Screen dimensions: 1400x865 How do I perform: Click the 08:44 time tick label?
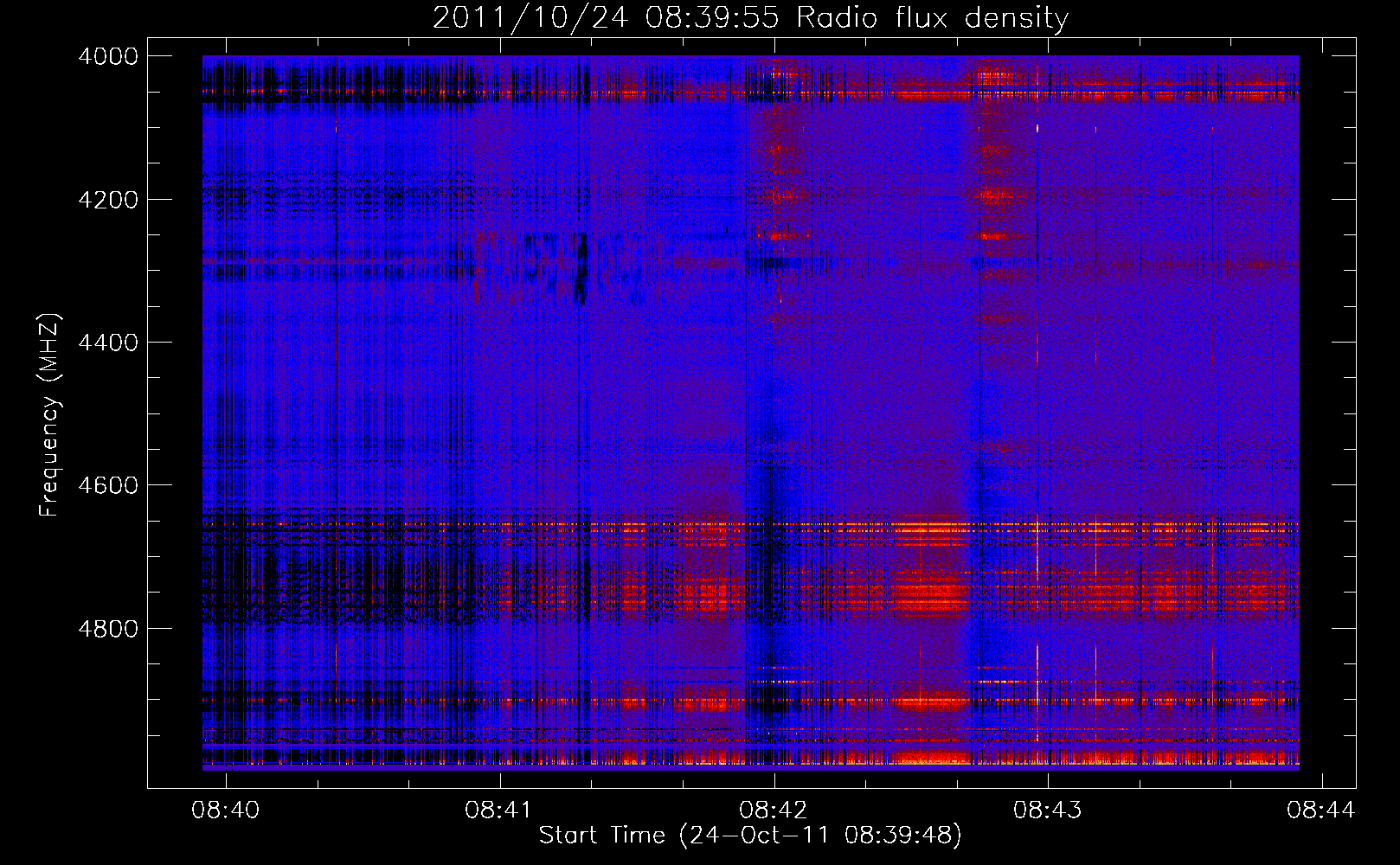[x=1321, y=811]
